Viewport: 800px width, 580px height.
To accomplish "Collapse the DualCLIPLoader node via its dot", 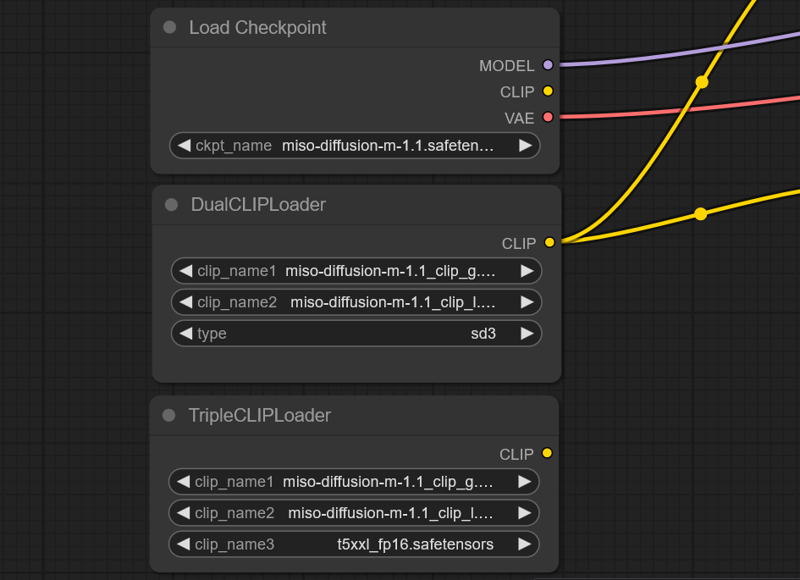I will (171, 205).
